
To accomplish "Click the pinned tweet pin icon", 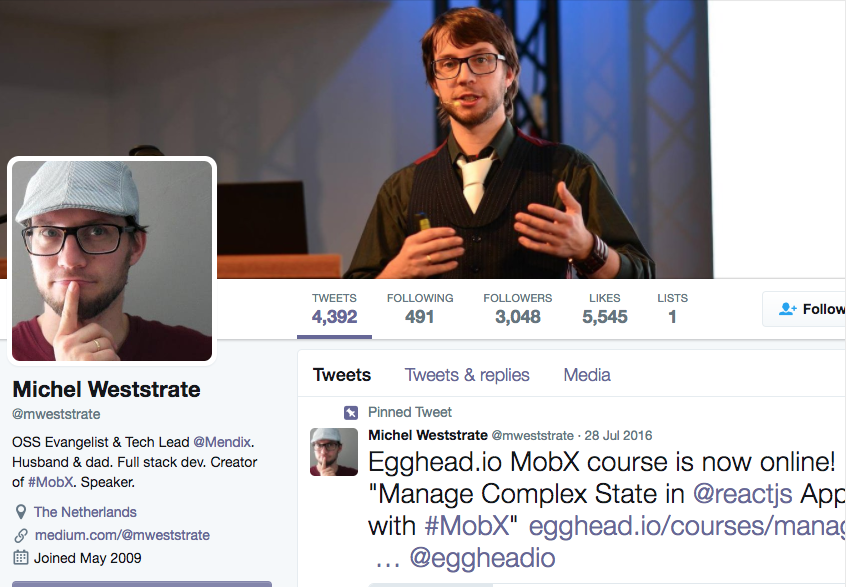I will 351,413.
